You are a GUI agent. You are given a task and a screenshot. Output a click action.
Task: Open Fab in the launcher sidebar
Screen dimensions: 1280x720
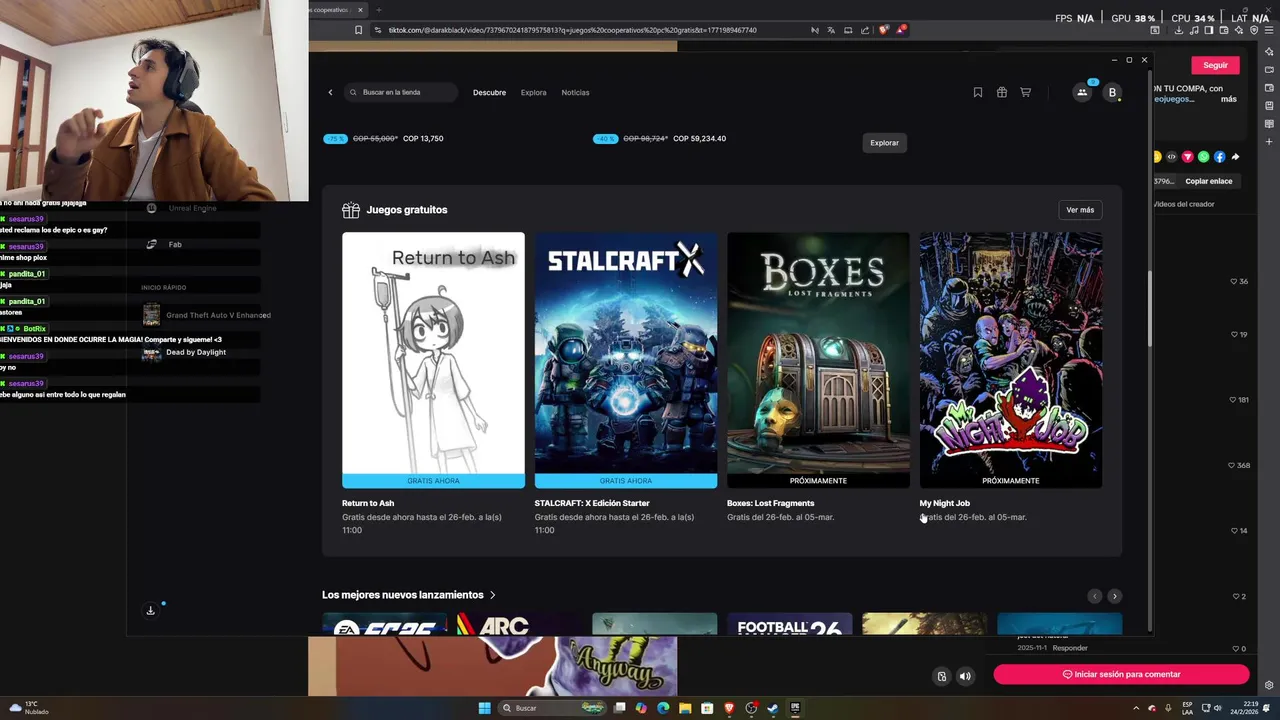coord(165,244)
